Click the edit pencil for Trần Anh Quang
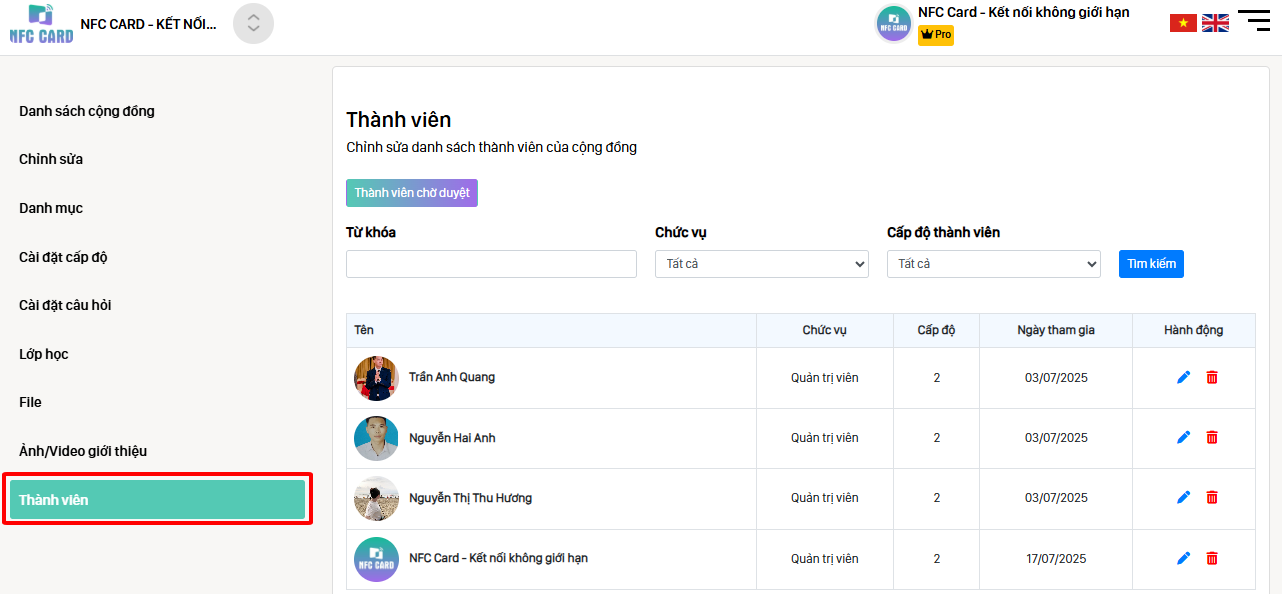 coord(1183,377)
